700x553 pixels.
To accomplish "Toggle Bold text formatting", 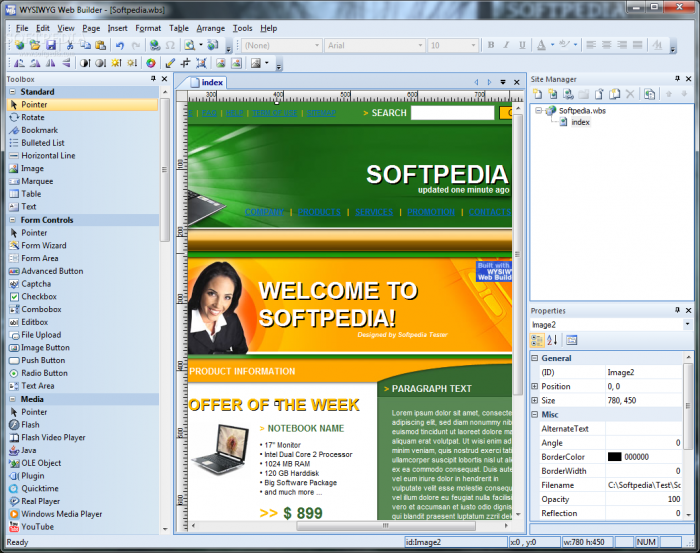I will click(x=491, y=45).
